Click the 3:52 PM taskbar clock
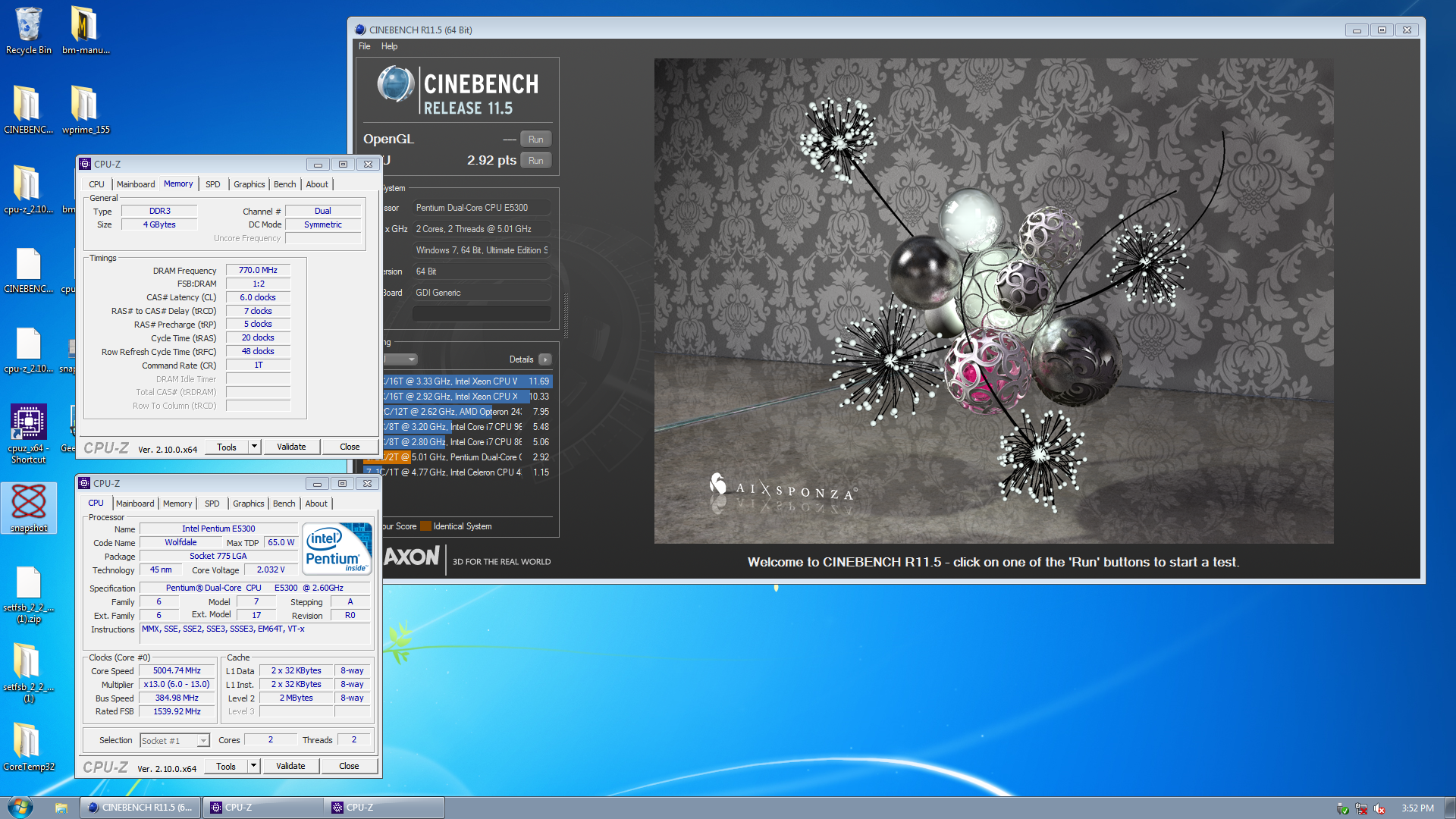Screen dimensions: 1456x819 click(x=1417, y=808)
